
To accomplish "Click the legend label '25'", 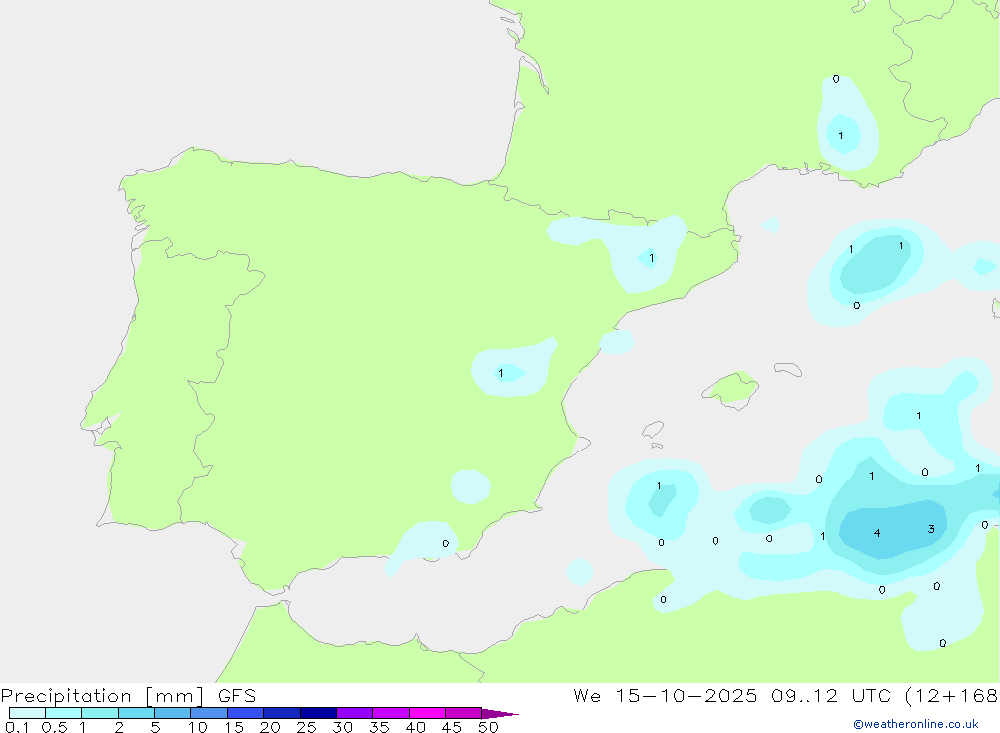I will click(x=306, y=727).
